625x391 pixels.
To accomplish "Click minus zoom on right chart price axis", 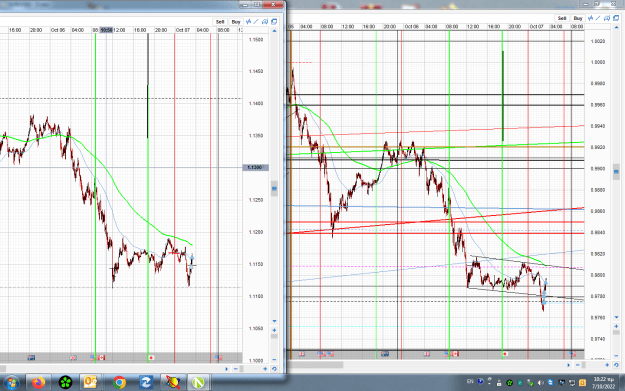I will click(x=616, y=356).
